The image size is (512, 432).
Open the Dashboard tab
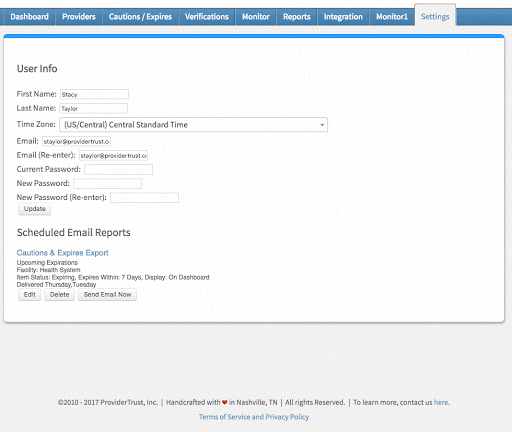pyautogui.click(x=29, y=17)
